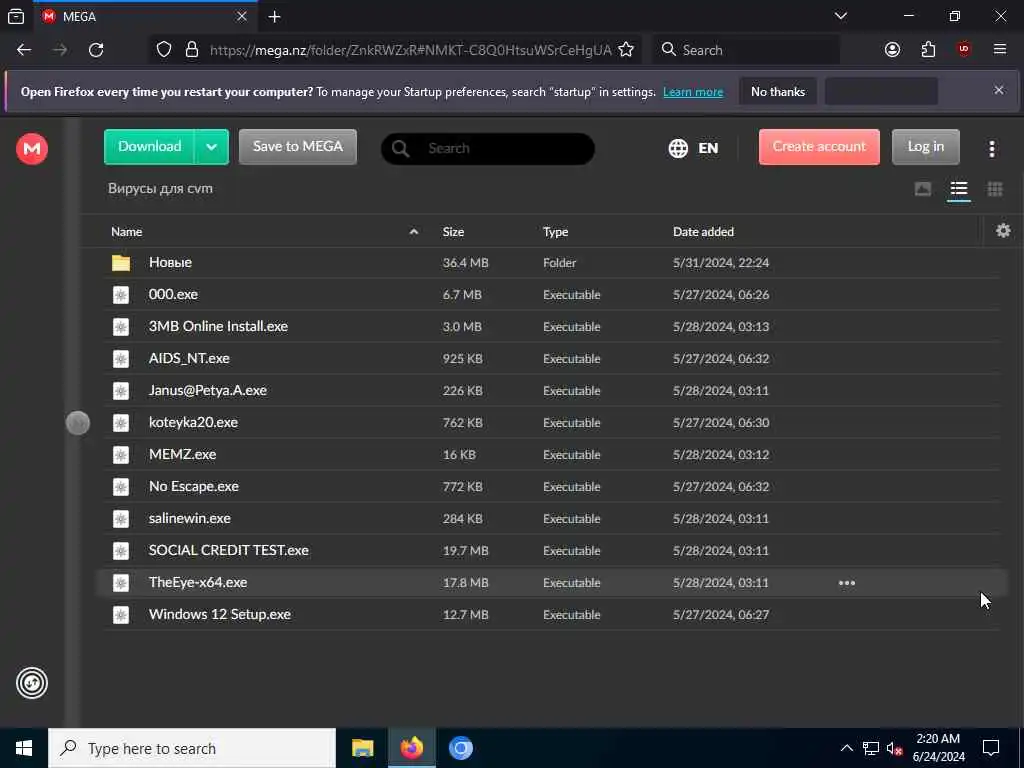The image size is (1024, 768).
Task: Reload the page with the refresh icon
Action: click(x=96, y=50)
